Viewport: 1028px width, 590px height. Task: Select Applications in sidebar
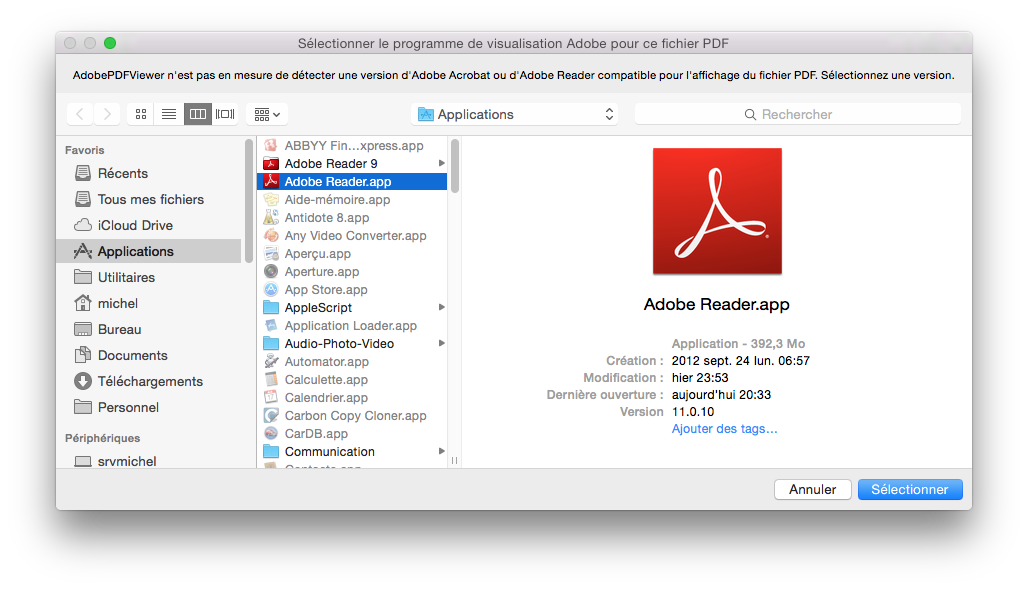pyautogui.click(x=149, y=251)
